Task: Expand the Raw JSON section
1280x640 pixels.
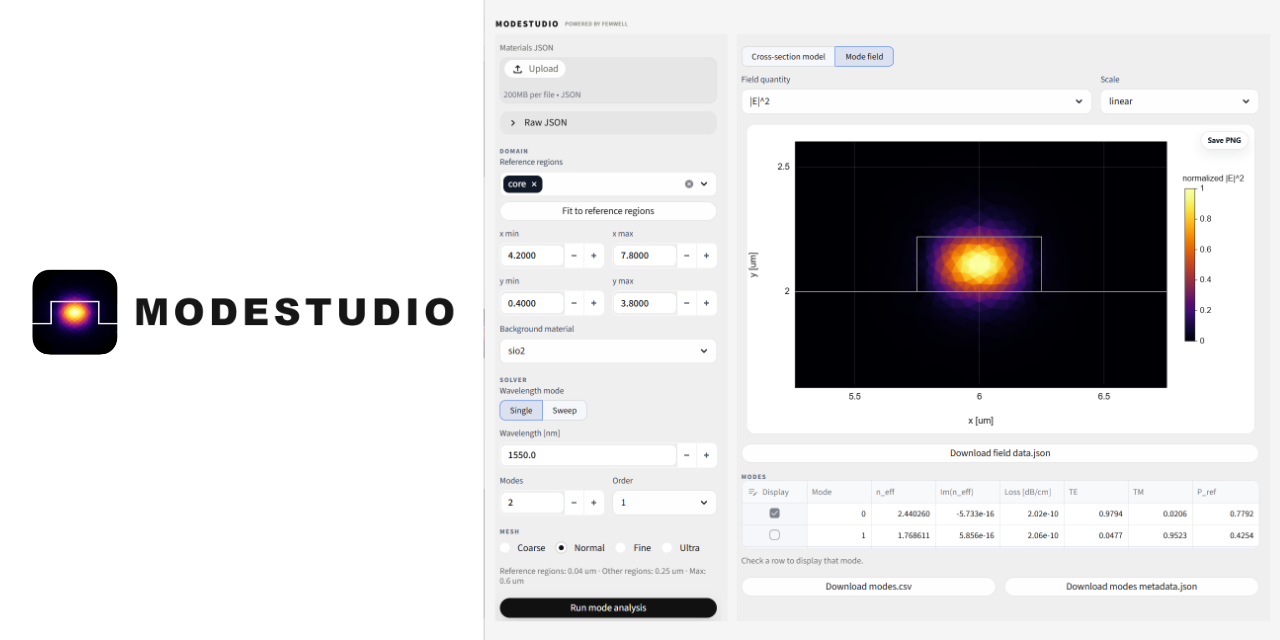Action: pyautogui.click(x=608, y=122)
